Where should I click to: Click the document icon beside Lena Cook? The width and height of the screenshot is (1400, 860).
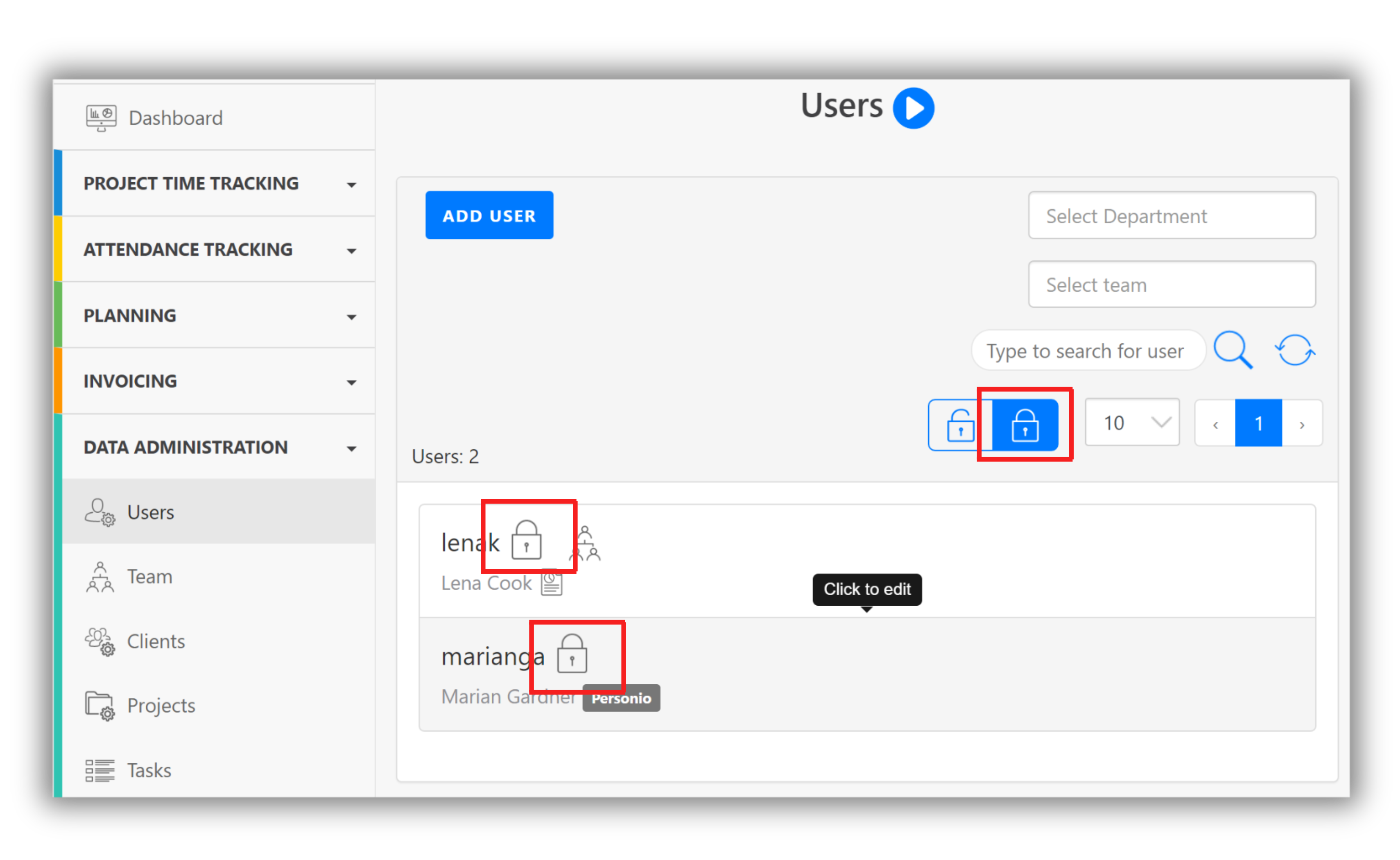pyautogui.click(x=551, y=583)
